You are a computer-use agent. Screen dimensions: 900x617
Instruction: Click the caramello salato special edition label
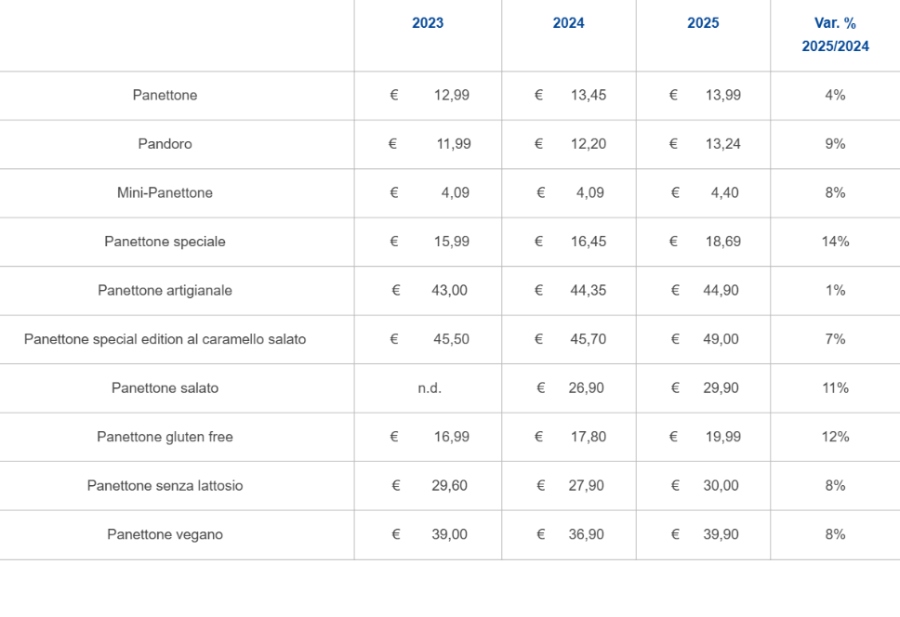[165, 340]
